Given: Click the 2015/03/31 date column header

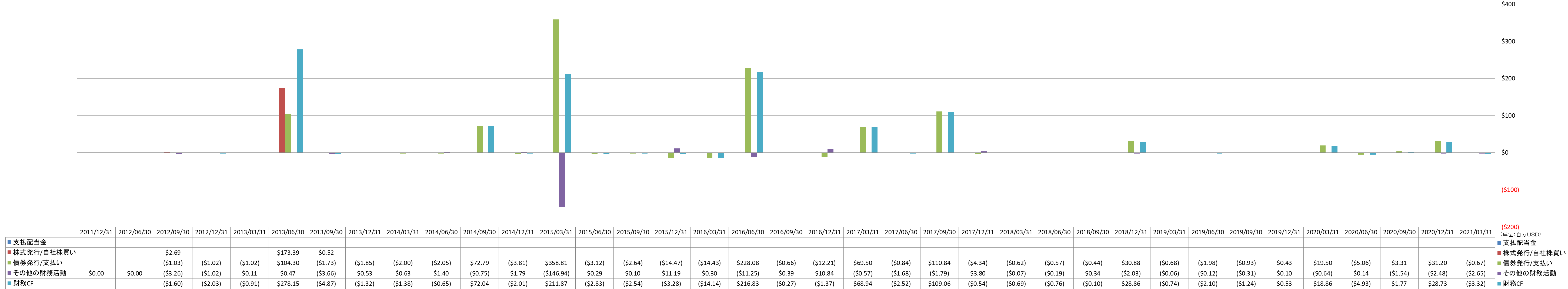Looking at the screenshot, I should tap(556, 233).
